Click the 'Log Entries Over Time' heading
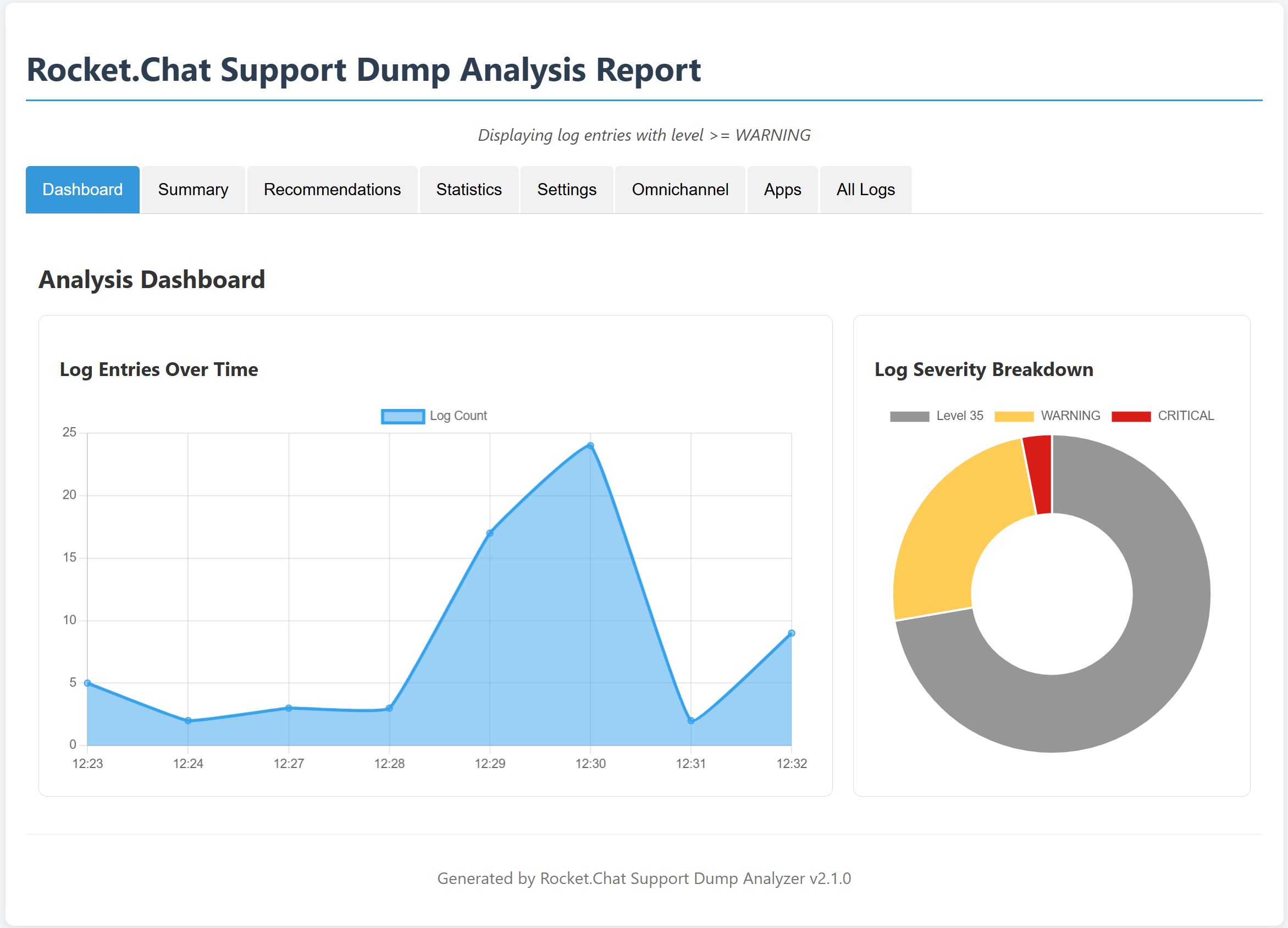This screenshot has width=1288, height=928. [x=159, y=370]
